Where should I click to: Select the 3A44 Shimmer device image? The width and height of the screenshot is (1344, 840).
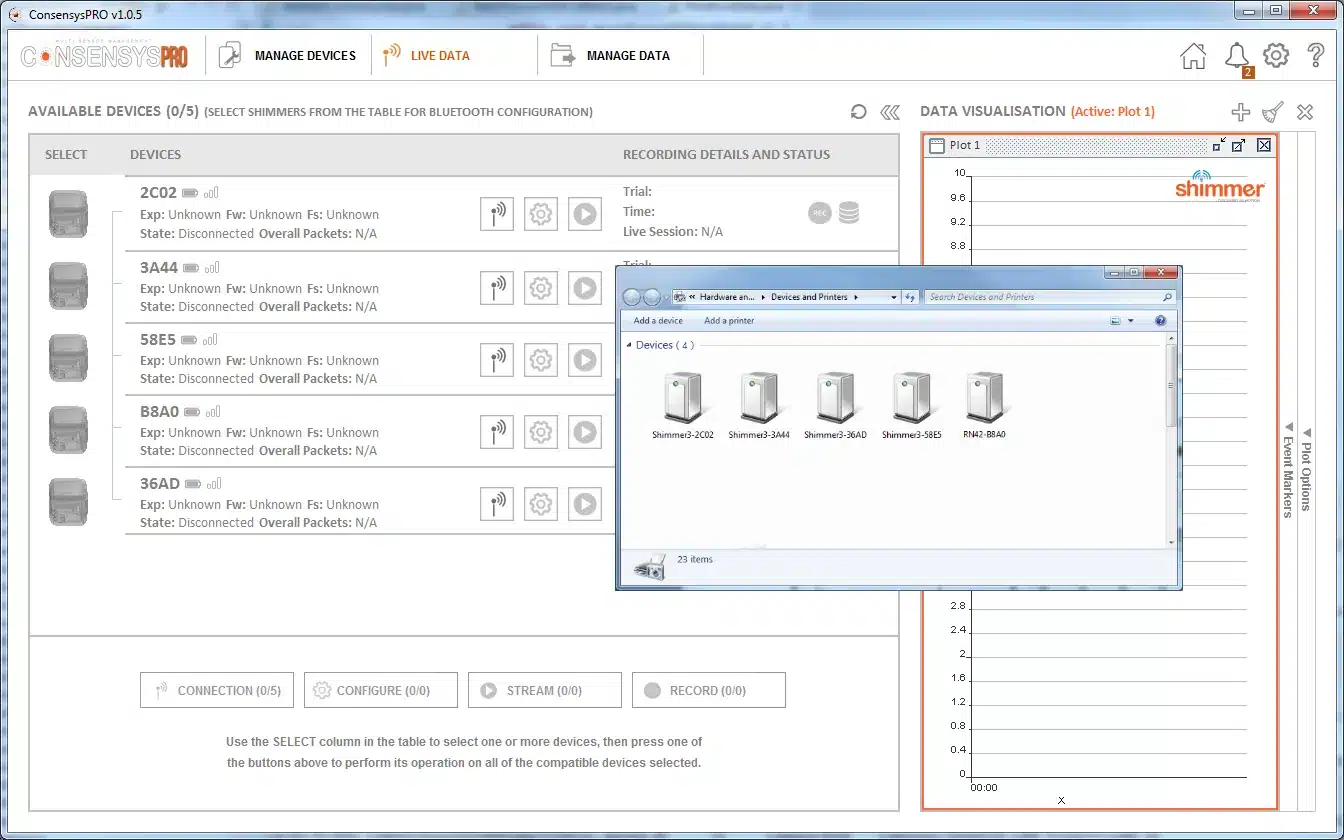tap(68, 286)
